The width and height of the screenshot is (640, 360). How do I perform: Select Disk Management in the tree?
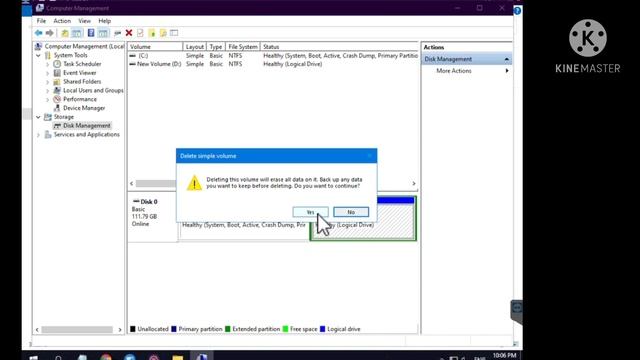(x=87, y=126)
